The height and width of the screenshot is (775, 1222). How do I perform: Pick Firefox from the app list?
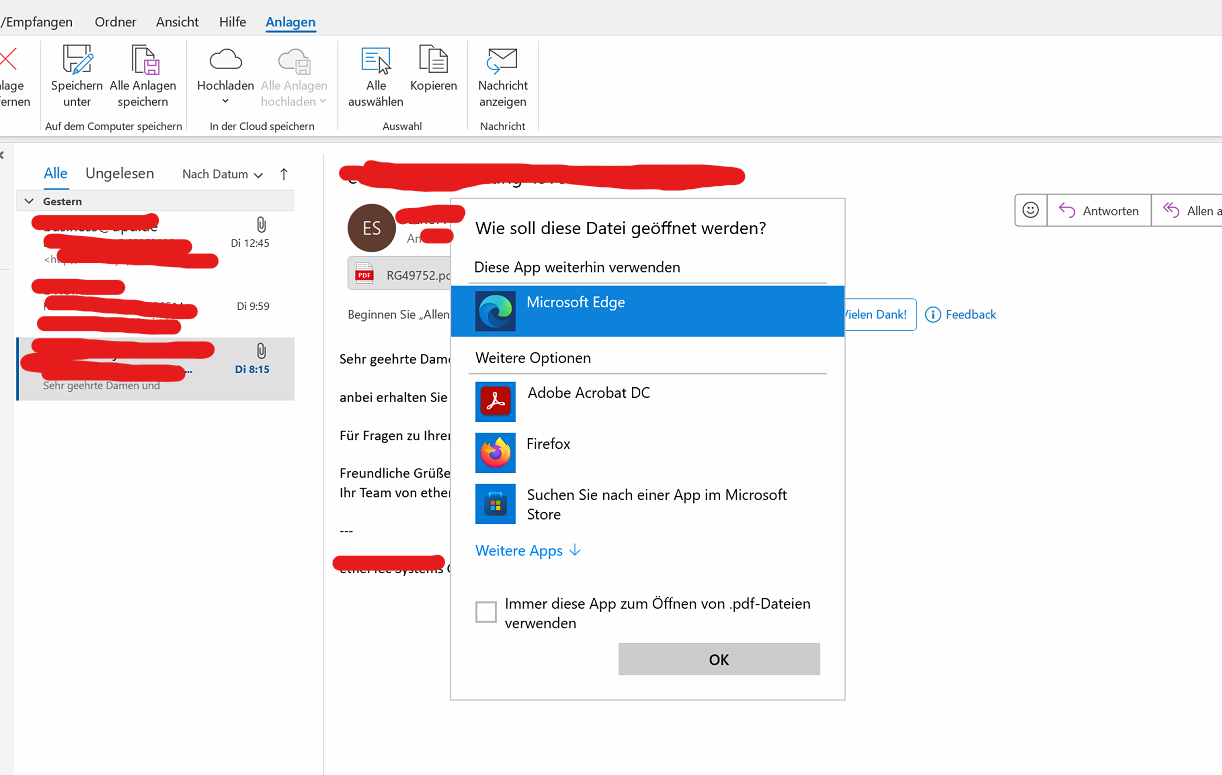pyautogui.click(x=648, y=453)
